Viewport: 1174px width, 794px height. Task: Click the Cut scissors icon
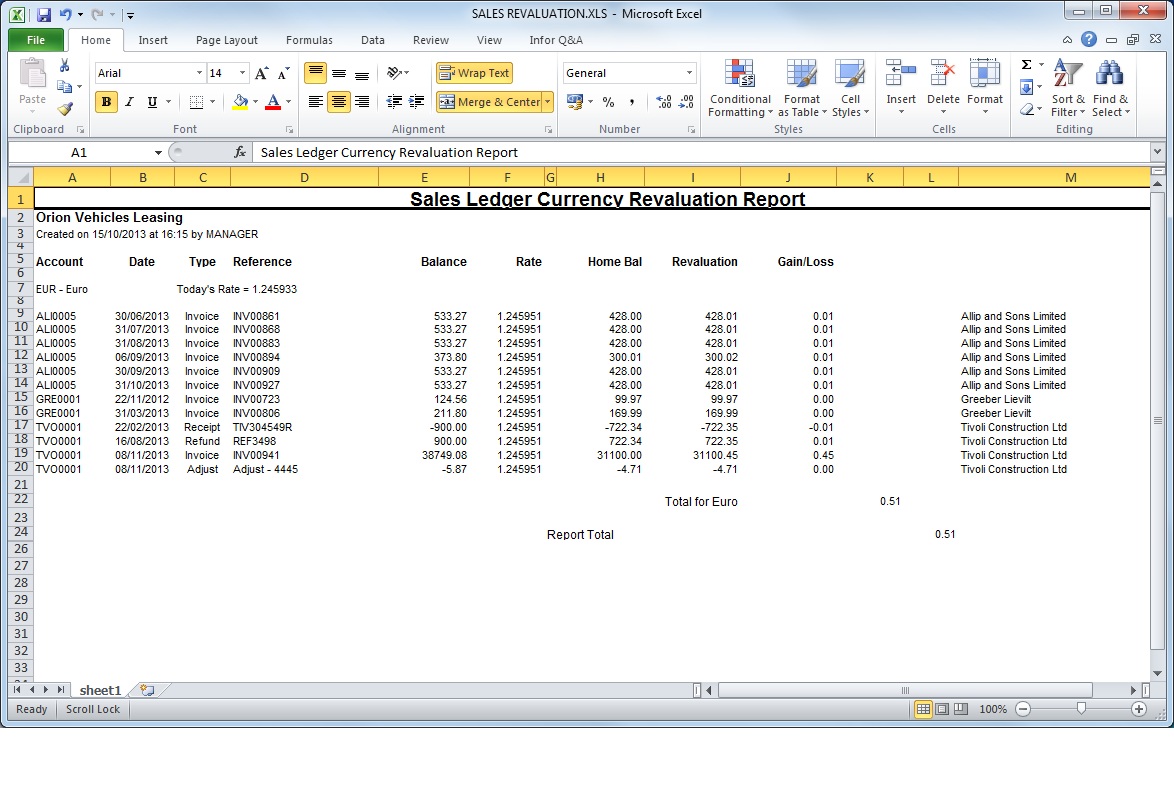pyautogui.click(x=64, y=66)
